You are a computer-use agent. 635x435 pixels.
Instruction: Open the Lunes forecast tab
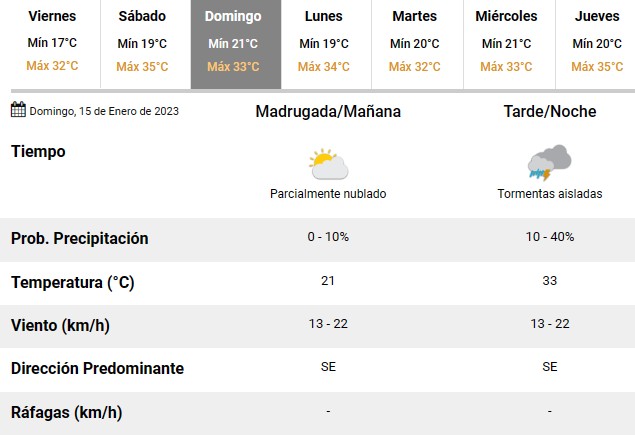pos(326,44)
